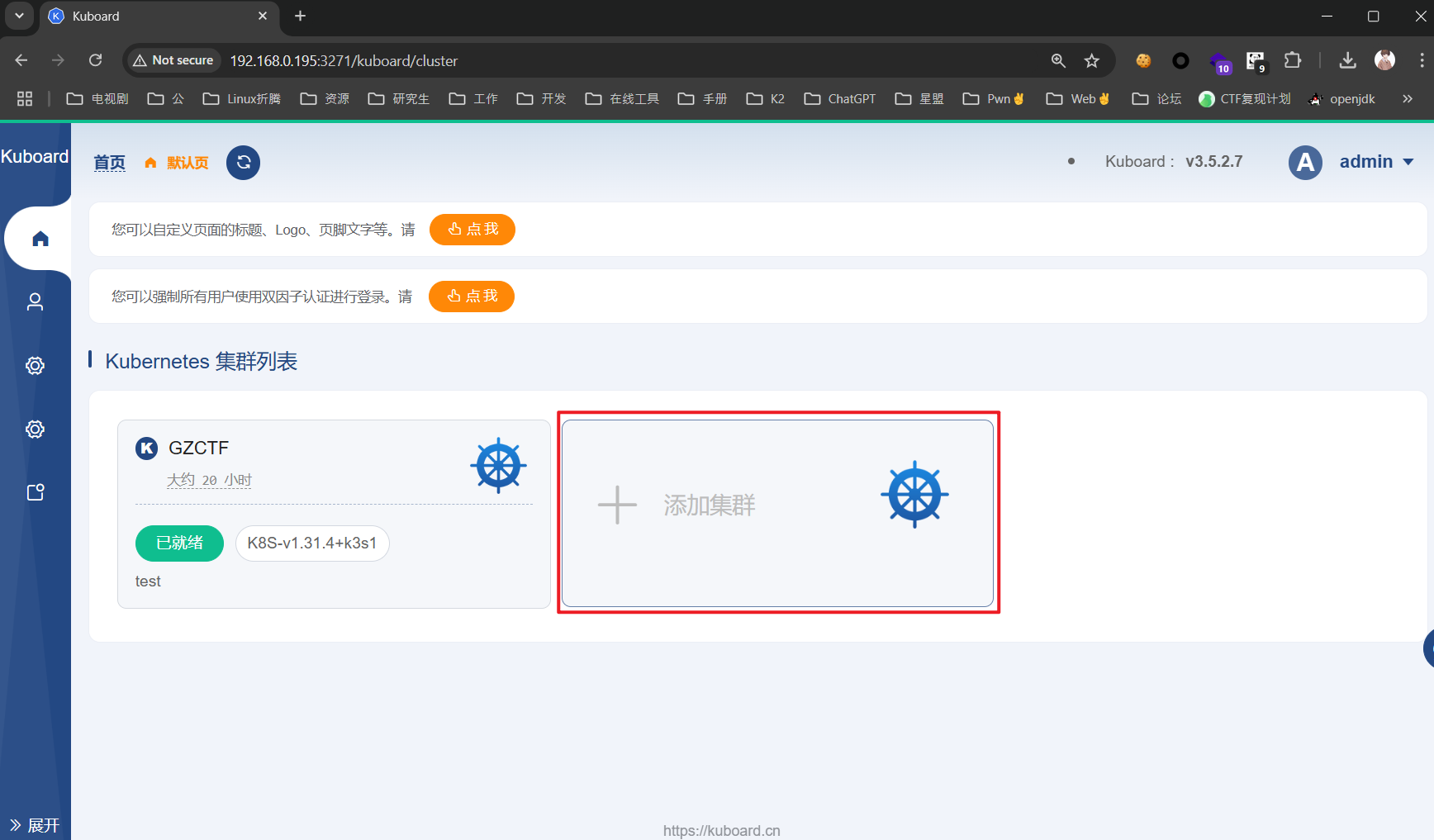The height and width of the screenshot is (840, 1434).
Task: Open the Pwn bookmark folder
Action: (x=994, y=99)
